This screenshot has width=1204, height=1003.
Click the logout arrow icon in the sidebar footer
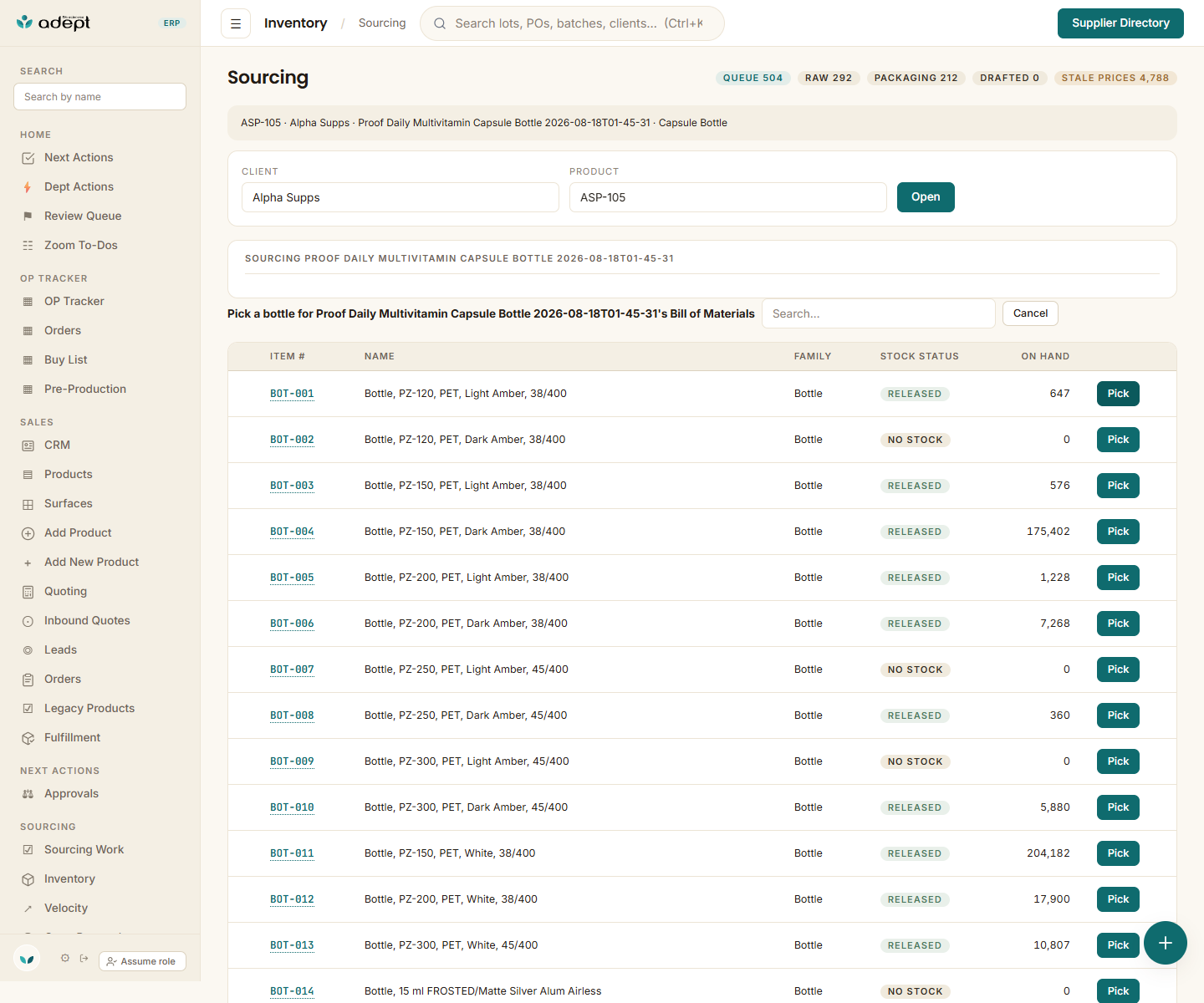click(x=84, y=959)
